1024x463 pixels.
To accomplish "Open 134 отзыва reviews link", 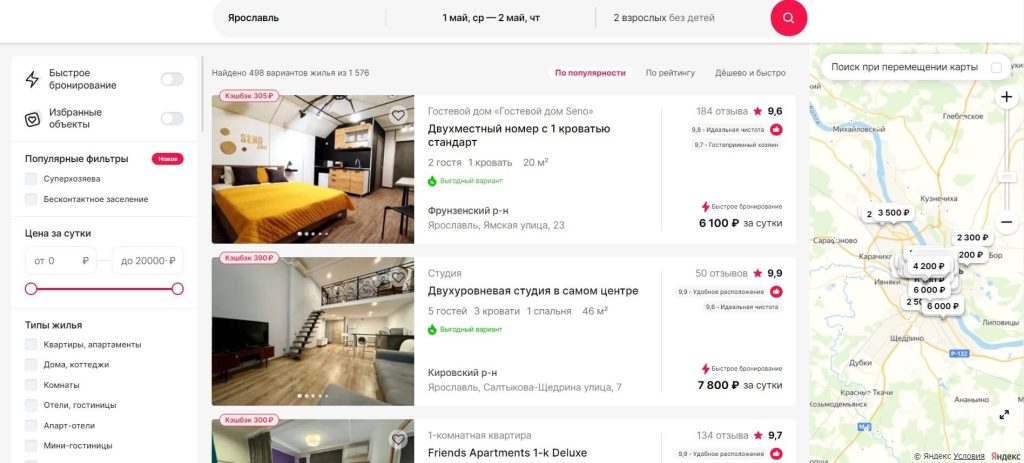I will pos(722,435).
